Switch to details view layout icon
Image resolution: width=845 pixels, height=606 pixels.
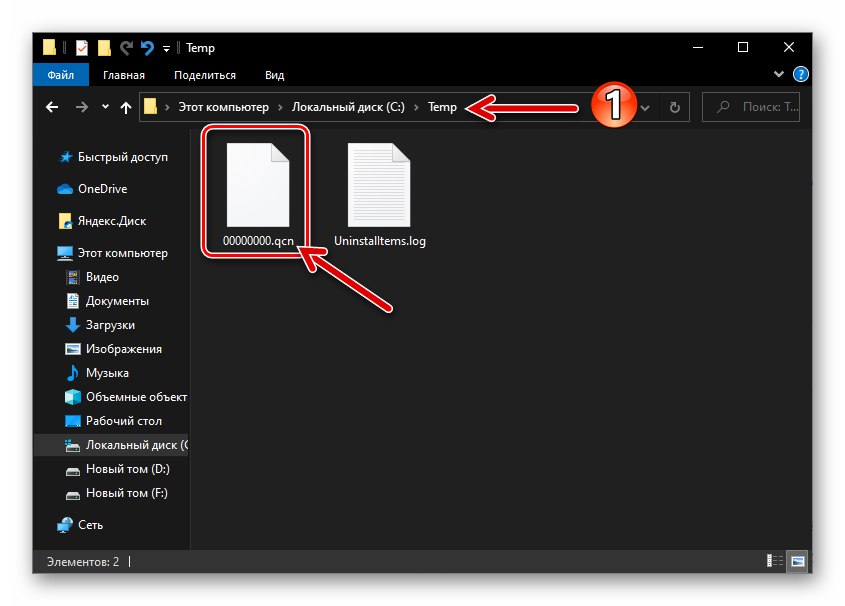coord(774,561)
